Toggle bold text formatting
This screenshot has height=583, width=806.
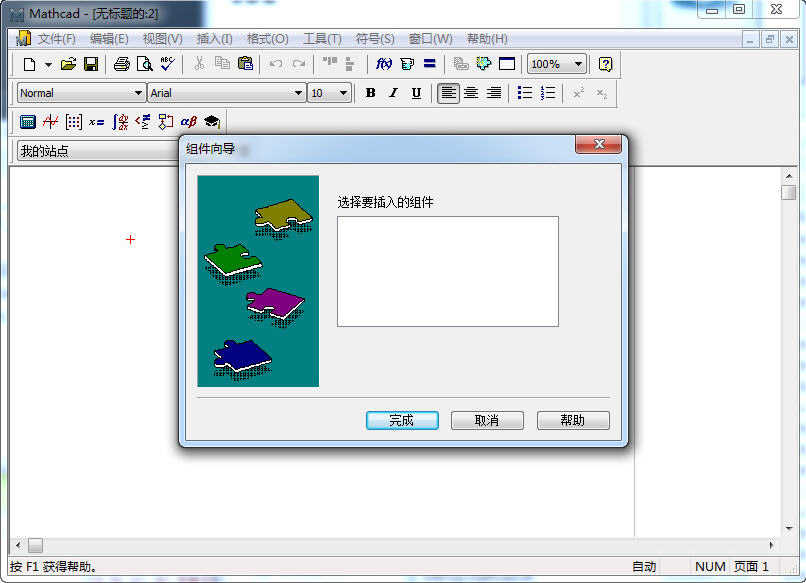369,93
